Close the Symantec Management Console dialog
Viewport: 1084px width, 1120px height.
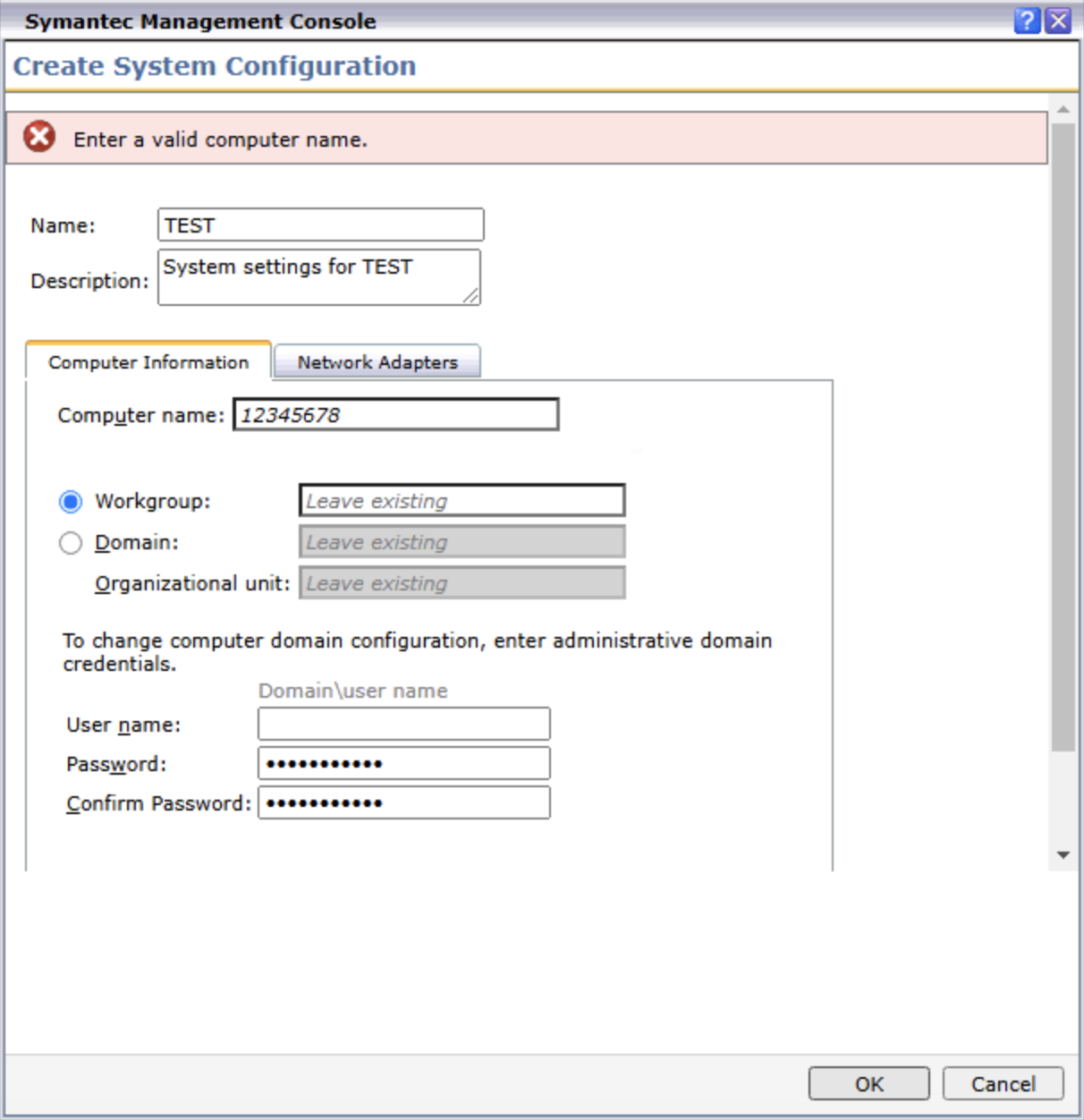tap(1058, 21)
